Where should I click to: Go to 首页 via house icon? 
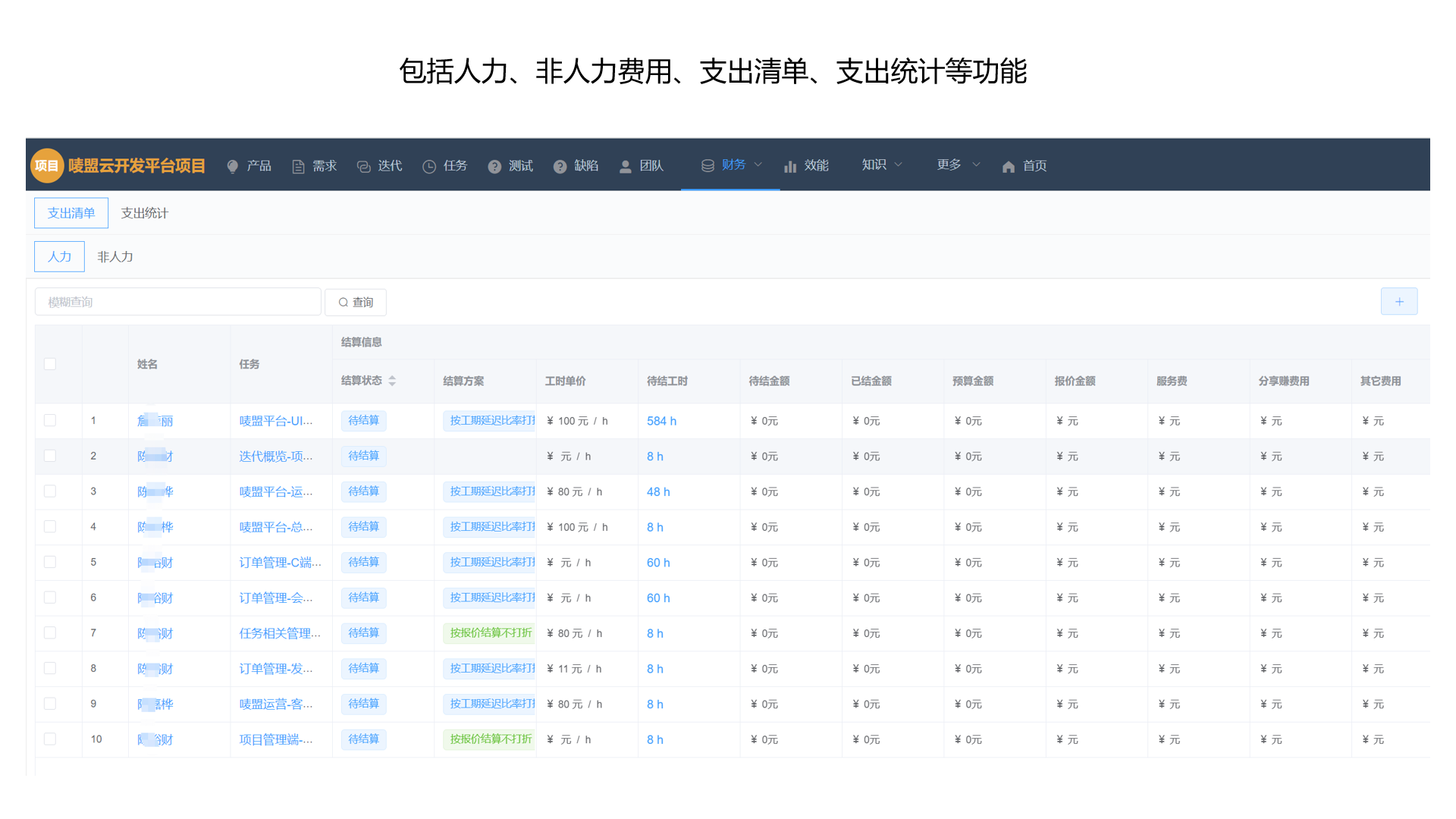[x=1008, y=166]
